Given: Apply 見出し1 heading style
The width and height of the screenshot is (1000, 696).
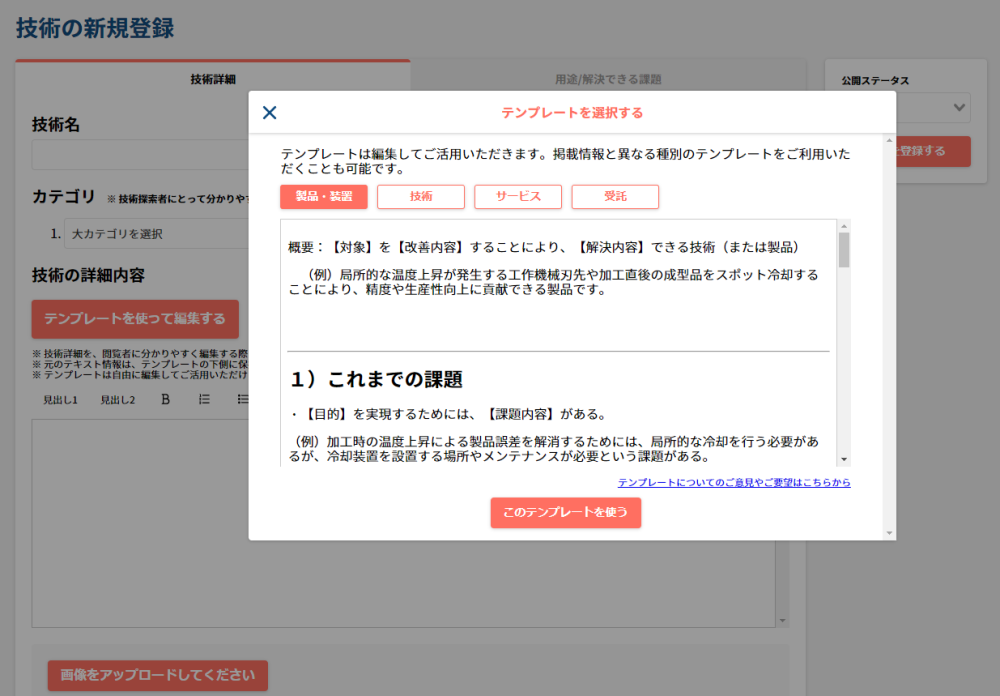Looking at the screenshot, I should click(60, 400).
